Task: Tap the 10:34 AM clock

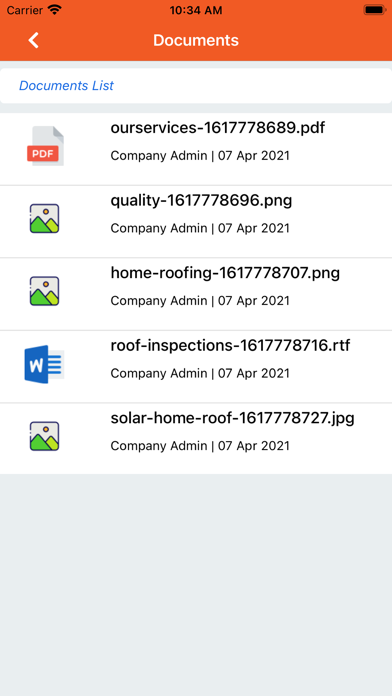Action: [x=196, y=10]
